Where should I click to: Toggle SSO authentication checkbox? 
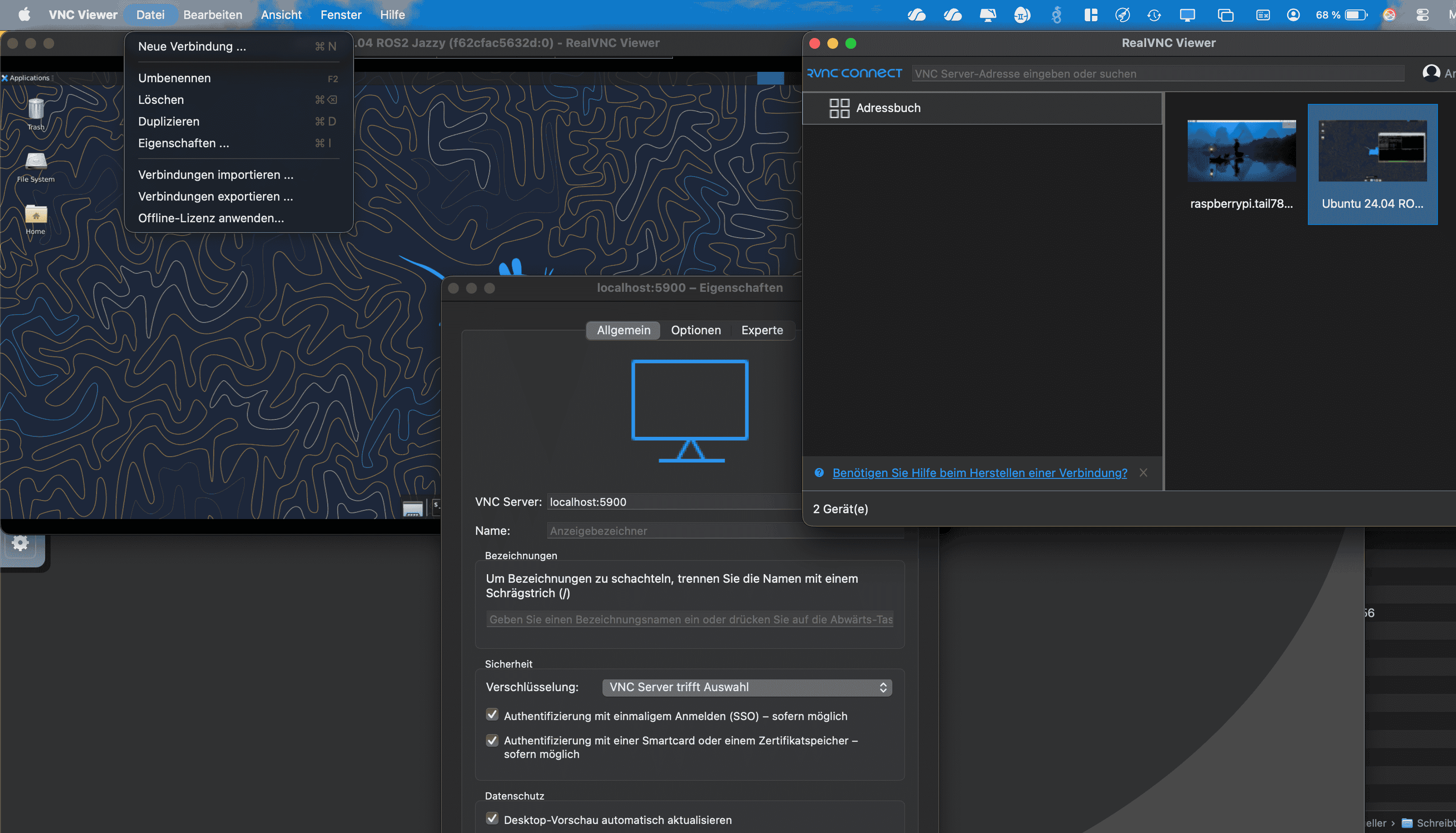click(x=492, y=715)
